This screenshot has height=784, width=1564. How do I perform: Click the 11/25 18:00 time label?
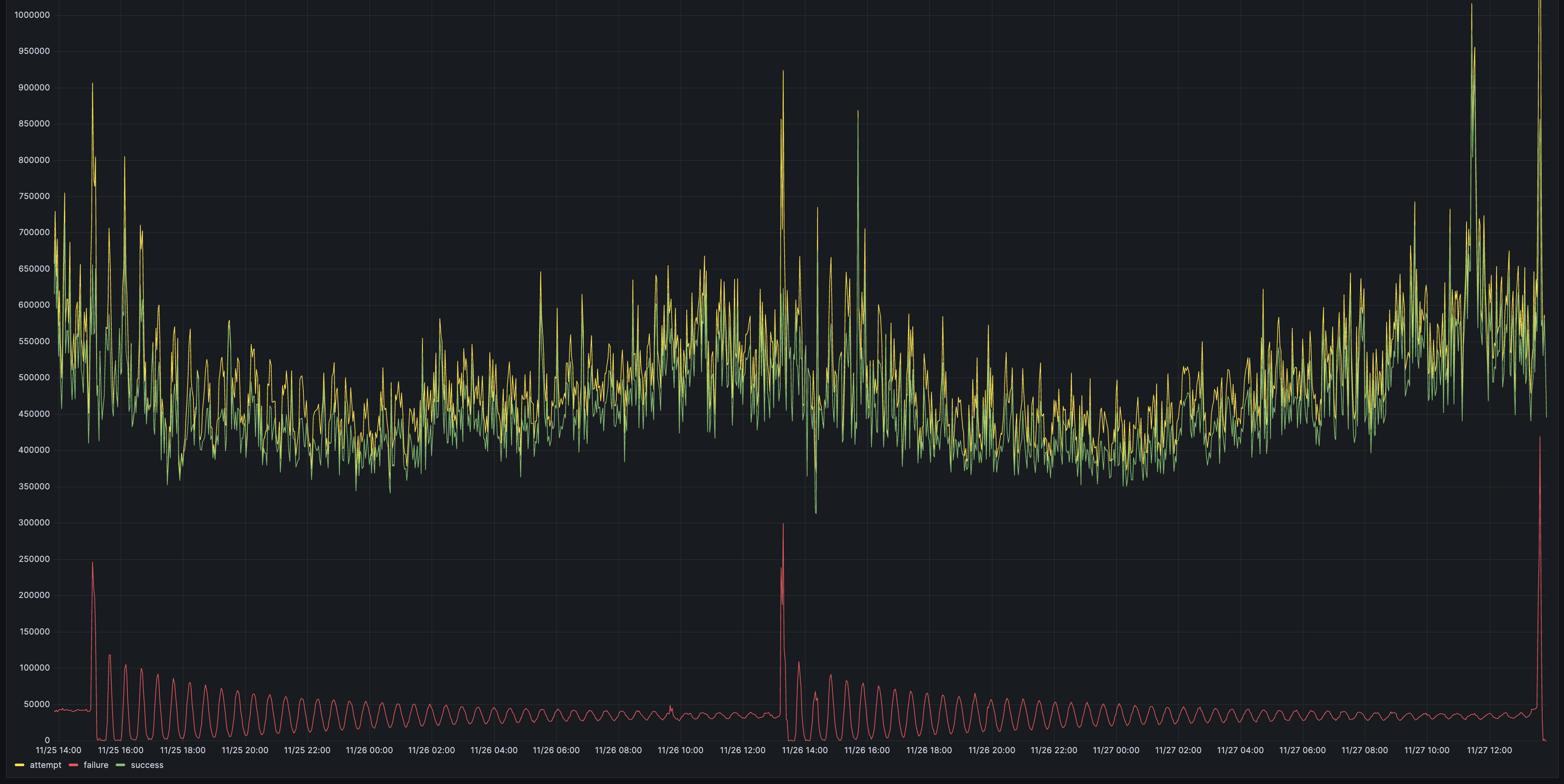click(183, 751)
